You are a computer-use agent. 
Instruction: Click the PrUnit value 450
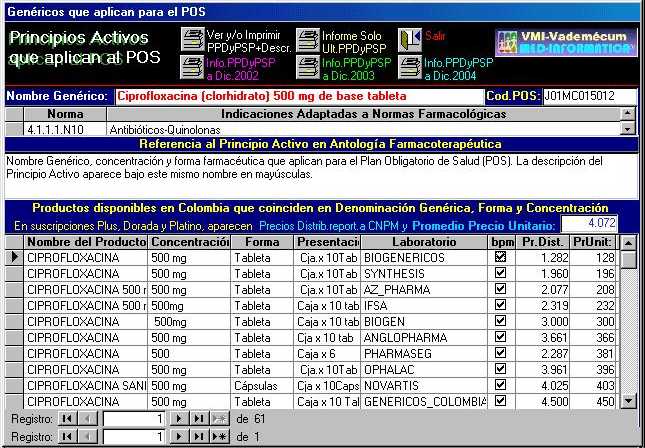[x=593, y=402]
